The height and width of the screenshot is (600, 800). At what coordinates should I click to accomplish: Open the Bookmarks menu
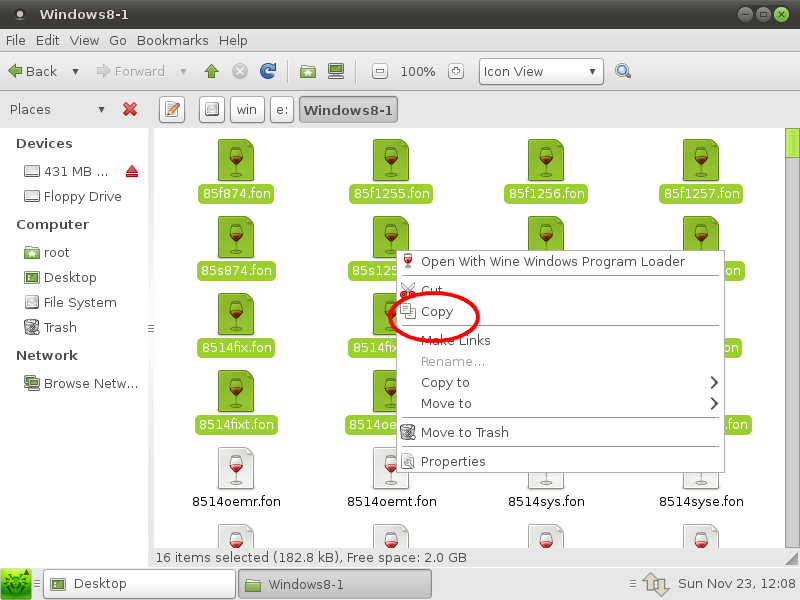point(172,40)
